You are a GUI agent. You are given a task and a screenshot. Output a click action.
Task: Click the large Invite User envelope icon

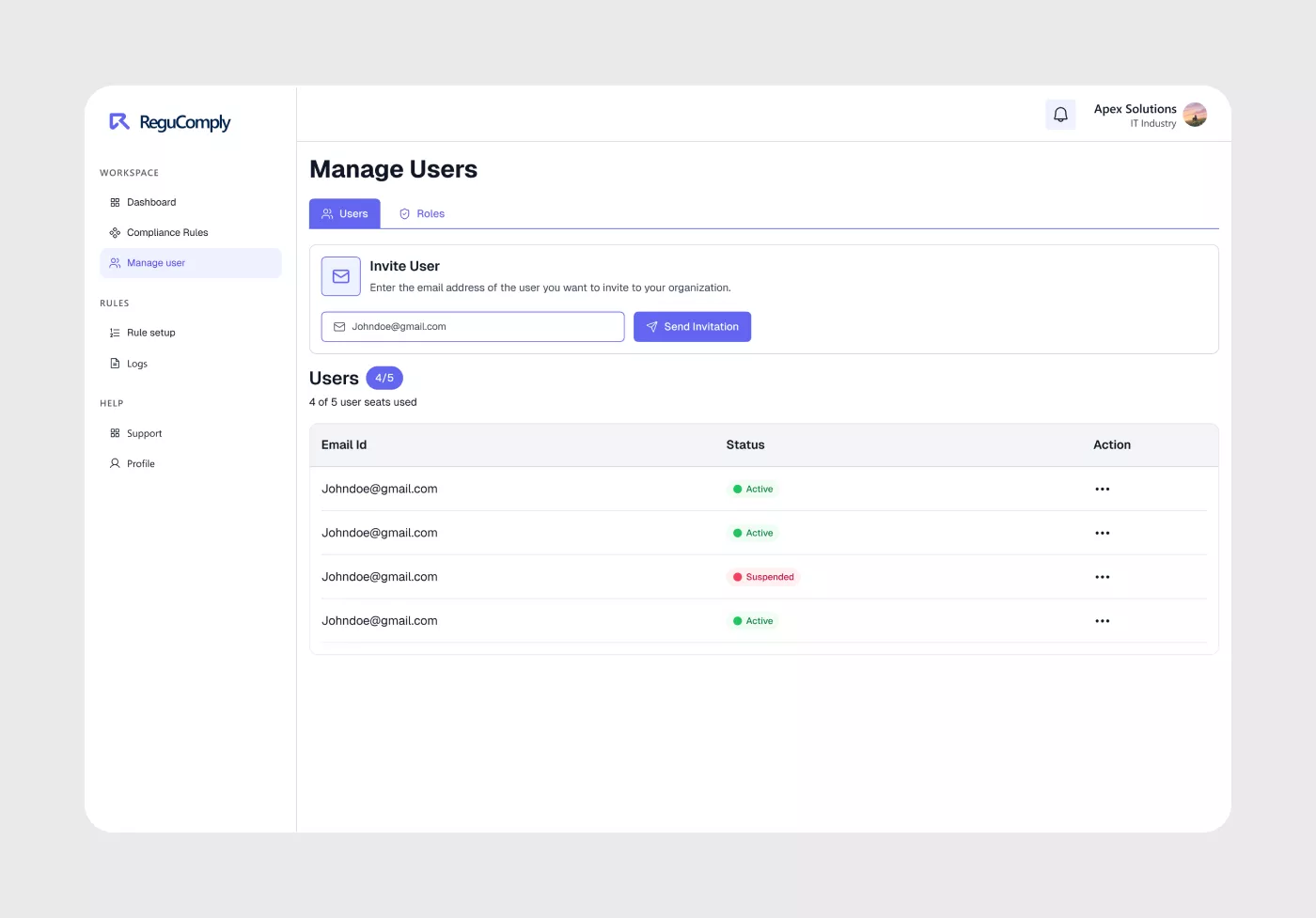coord(341,276)
